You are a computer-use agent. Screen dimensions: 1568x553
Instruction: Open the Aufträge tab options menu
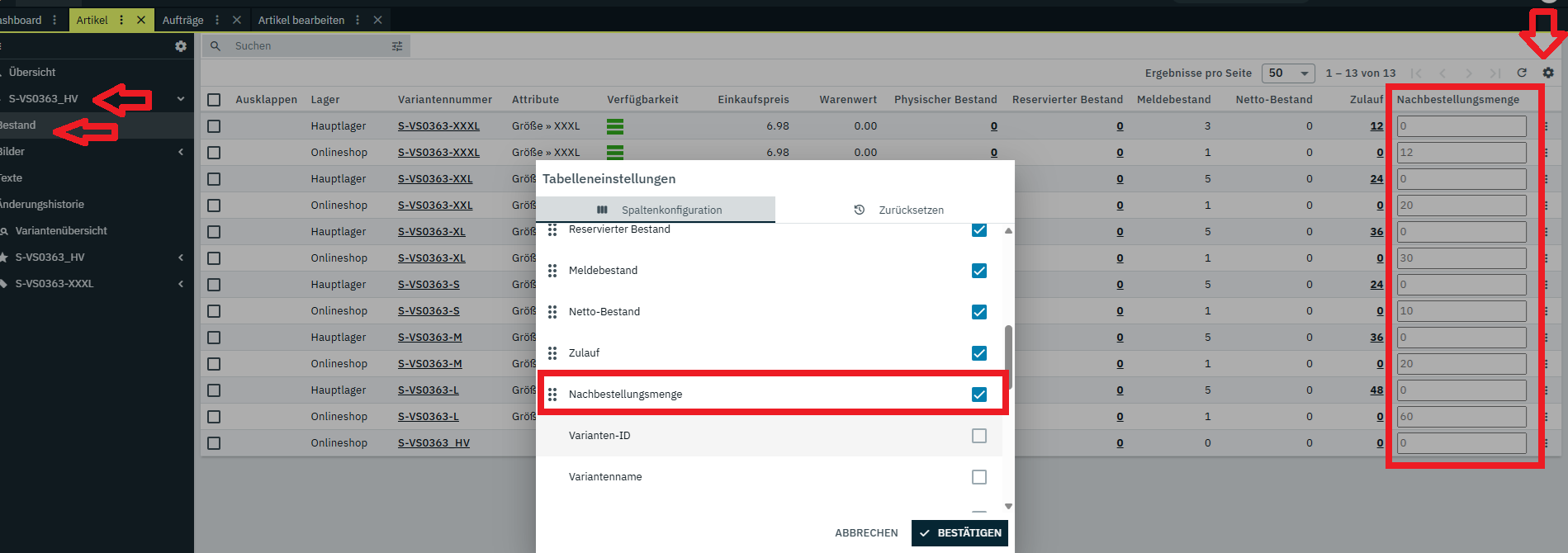pos(217,20)
